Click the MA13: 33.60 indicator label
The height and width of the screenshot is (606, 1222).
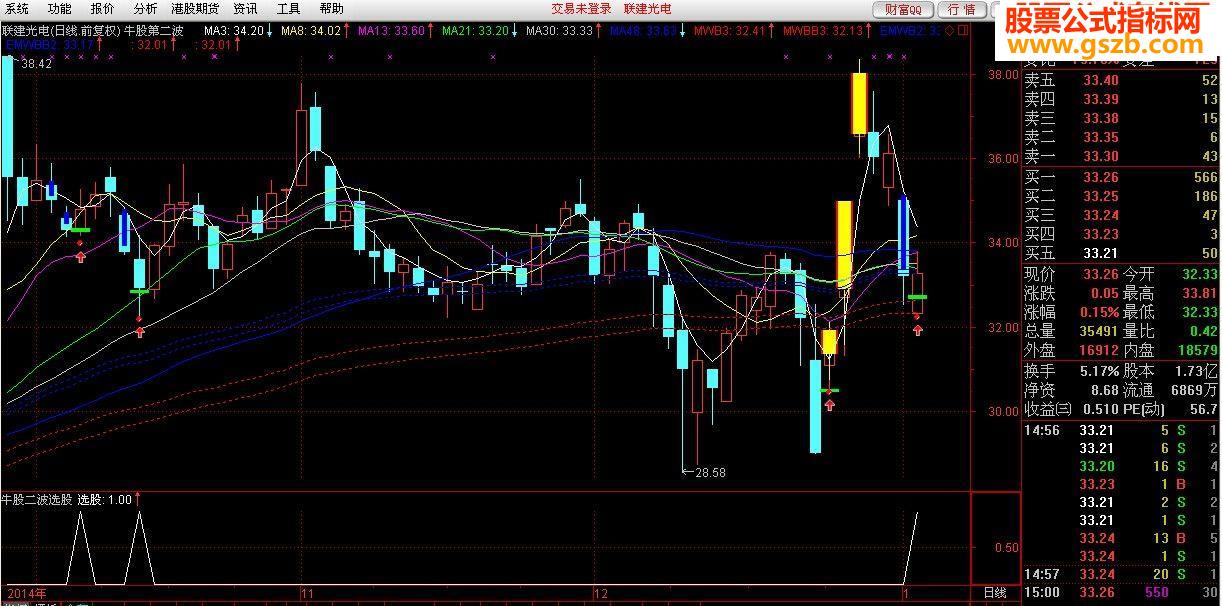[x=392, y=31]
